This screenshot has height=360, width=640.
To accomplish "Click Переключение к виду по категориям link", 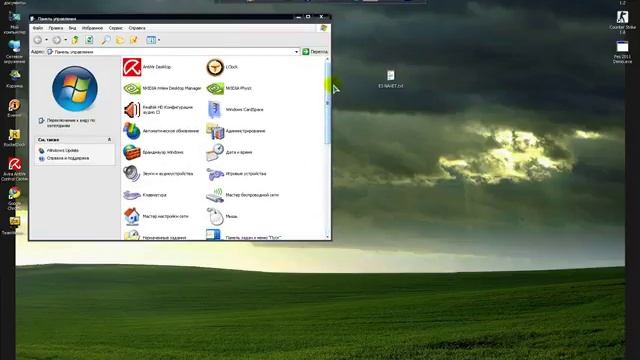I will (71, 123).
